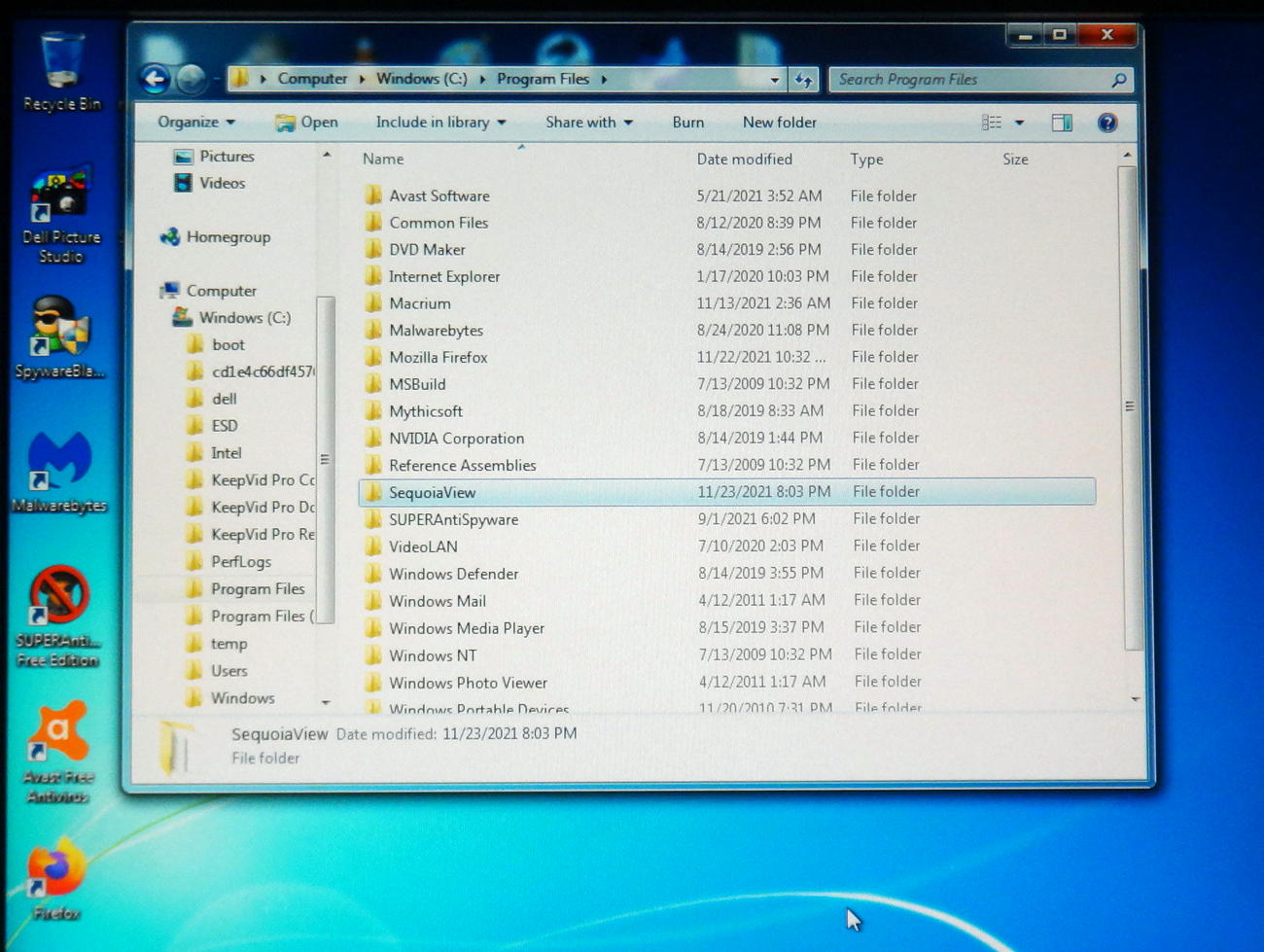Select the Malwarebytes folder in file list
Screen dimensions: 1264x952
click(727, 331)
